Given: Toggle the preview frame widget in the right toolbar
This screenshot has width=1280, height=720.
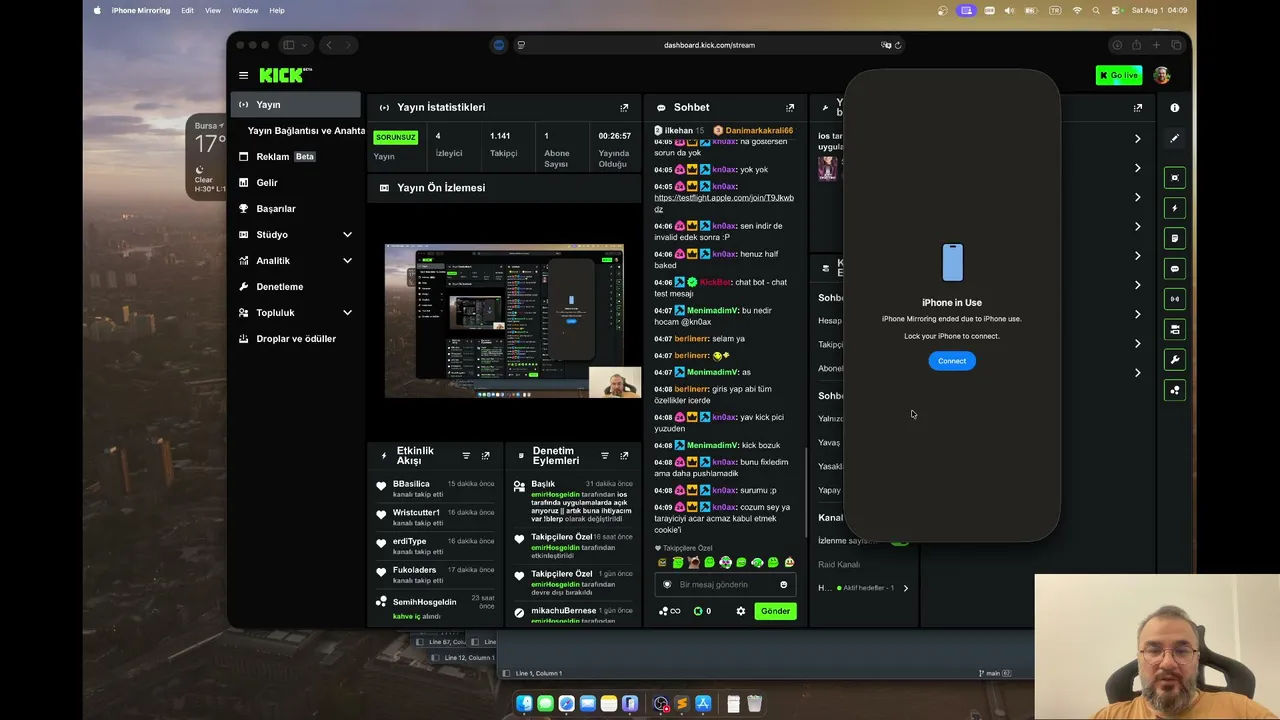Looking at the screenshot, I should coord(1175,178).
